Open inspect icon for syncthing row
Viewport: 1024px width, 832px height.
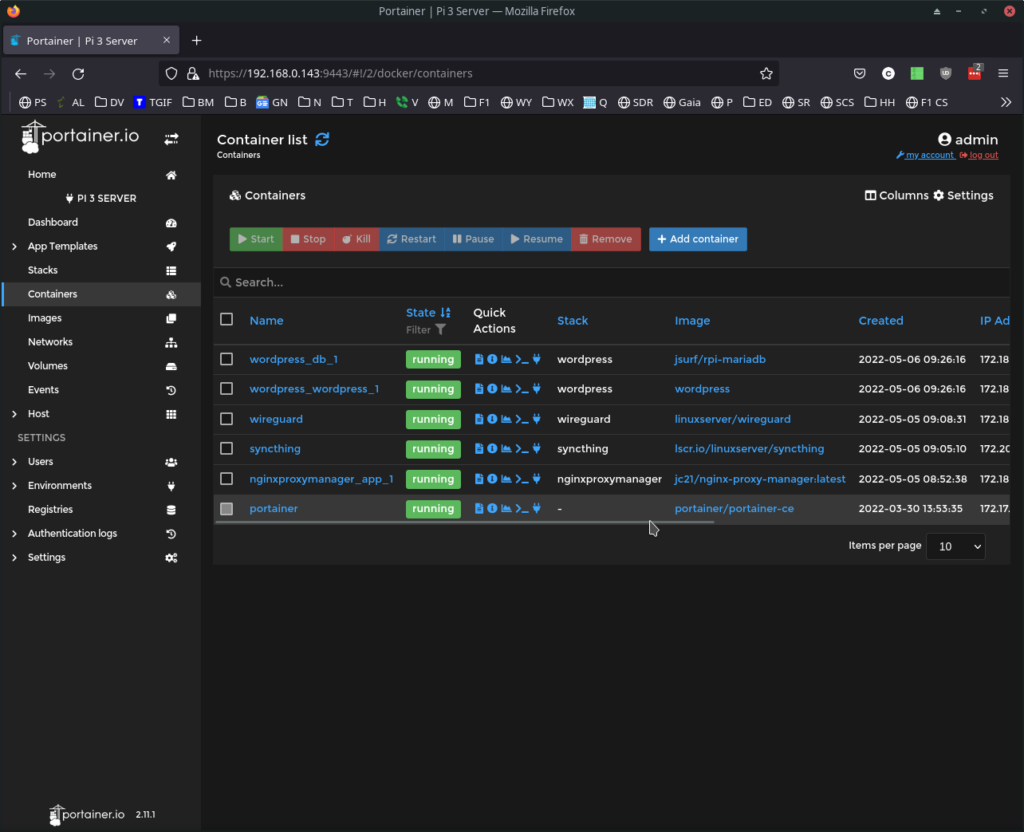(x=492, y=449)
